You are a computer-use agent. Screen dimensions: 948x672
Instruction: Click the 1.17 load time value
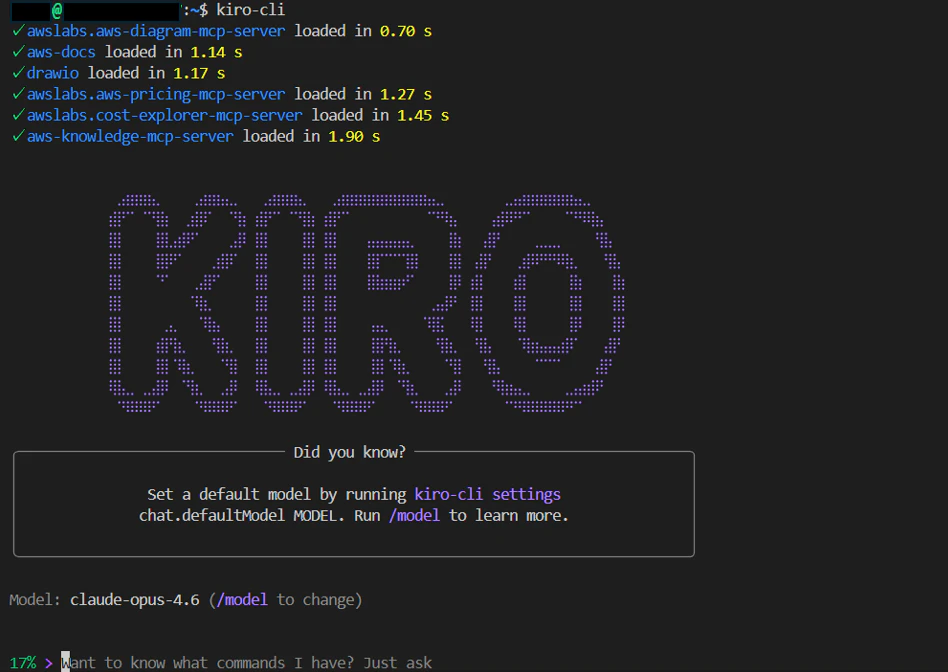point(190,73)
